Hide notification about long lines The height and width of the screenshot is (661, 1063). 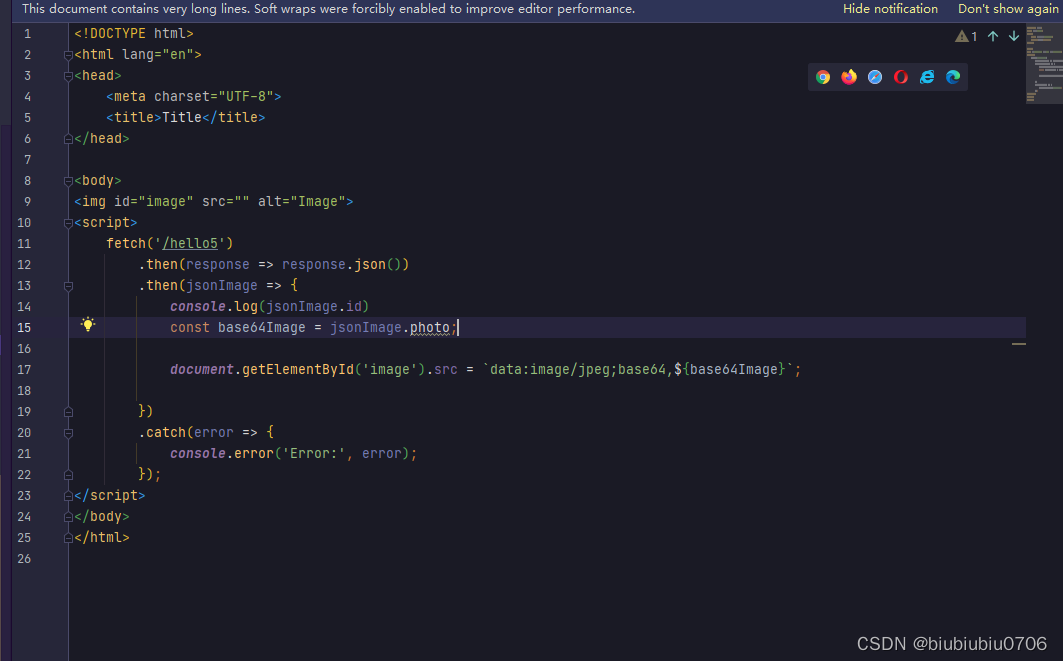890,9
